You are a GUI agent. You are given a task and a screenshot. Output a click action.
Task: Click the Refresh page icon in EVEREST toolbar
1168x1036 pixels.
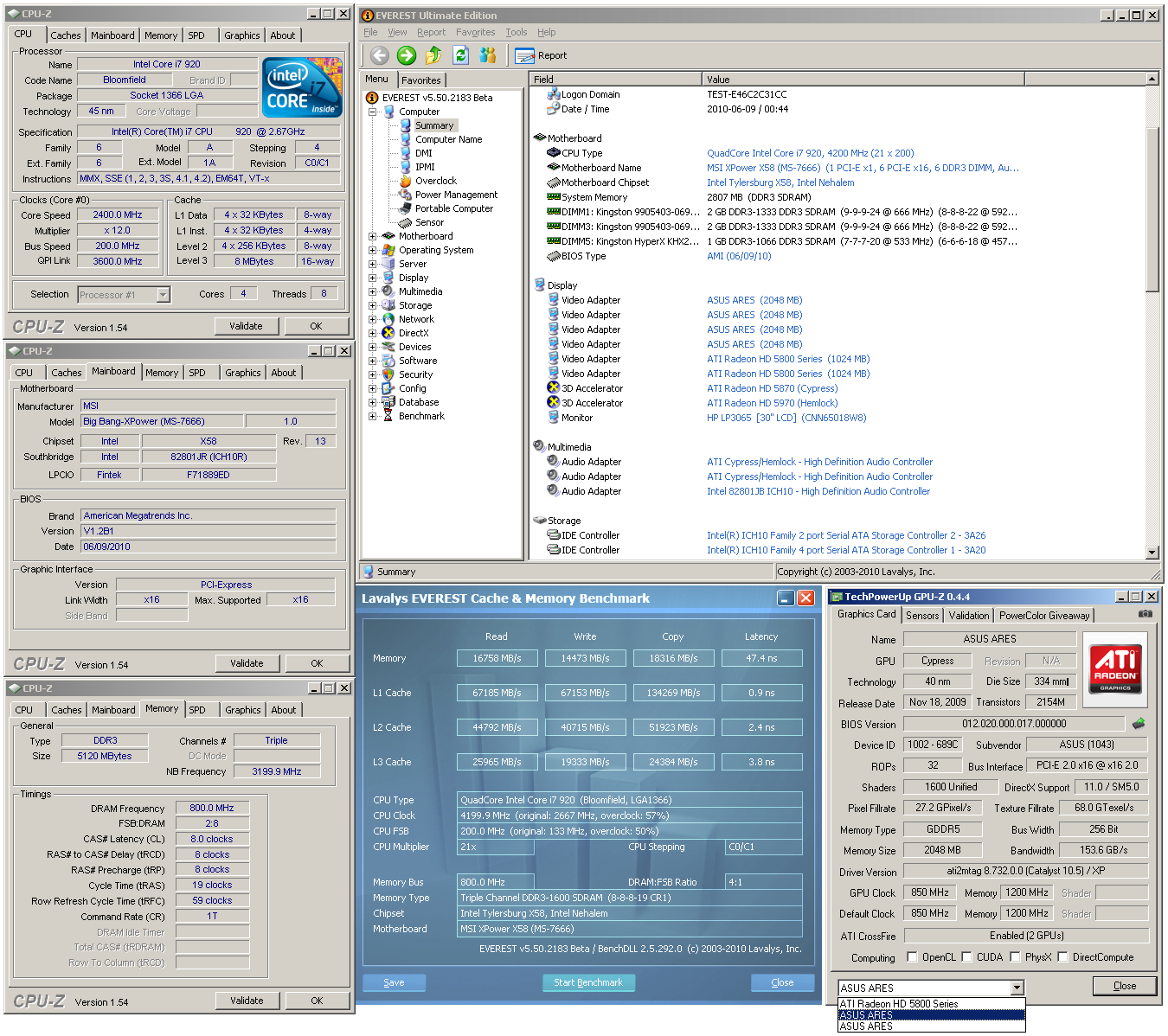[460, 55]
